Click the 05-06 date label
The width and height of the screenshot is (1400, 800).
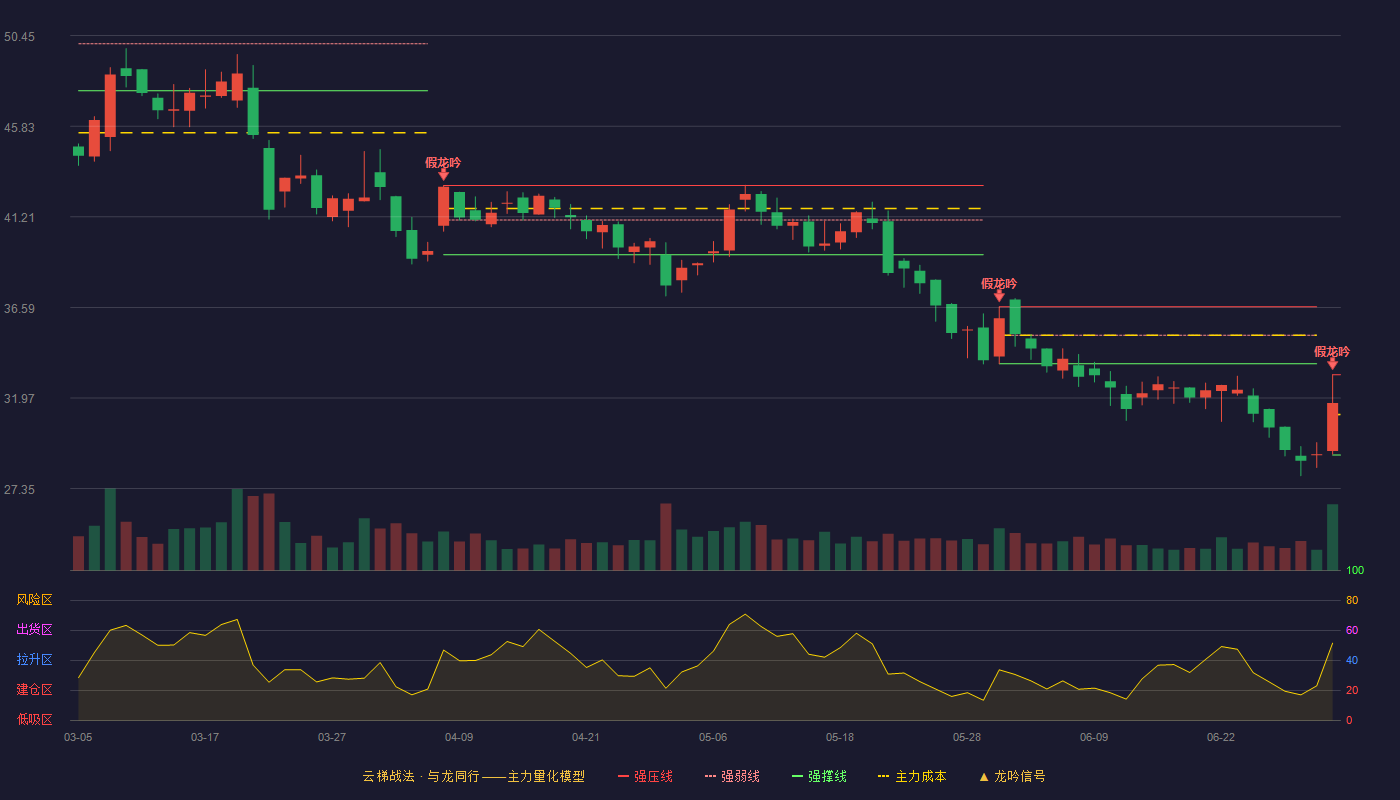tap(713, 737)
